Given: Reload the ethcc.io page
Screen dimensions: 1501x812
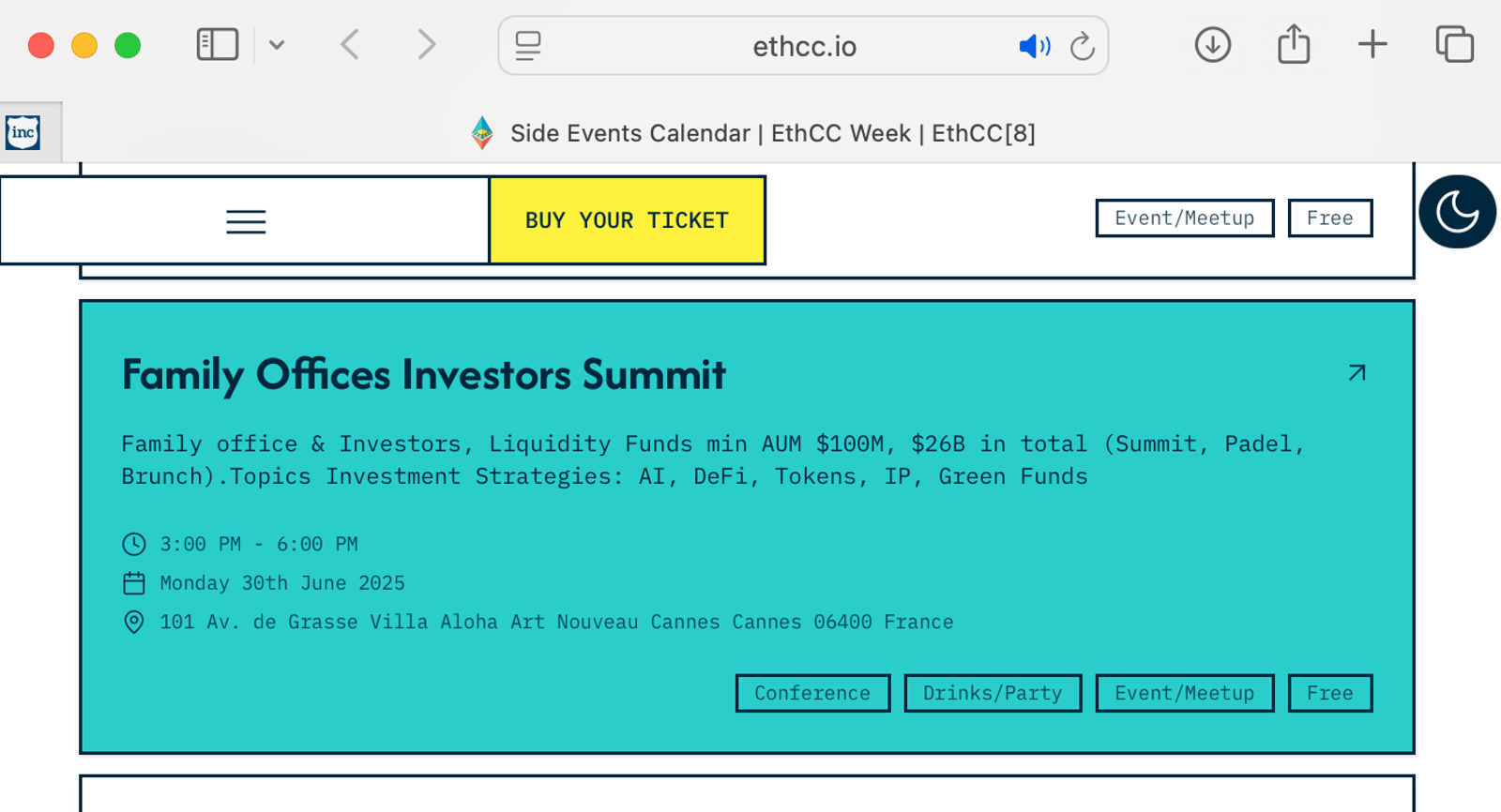Looking at the screenshot, I should [1082, 46].
